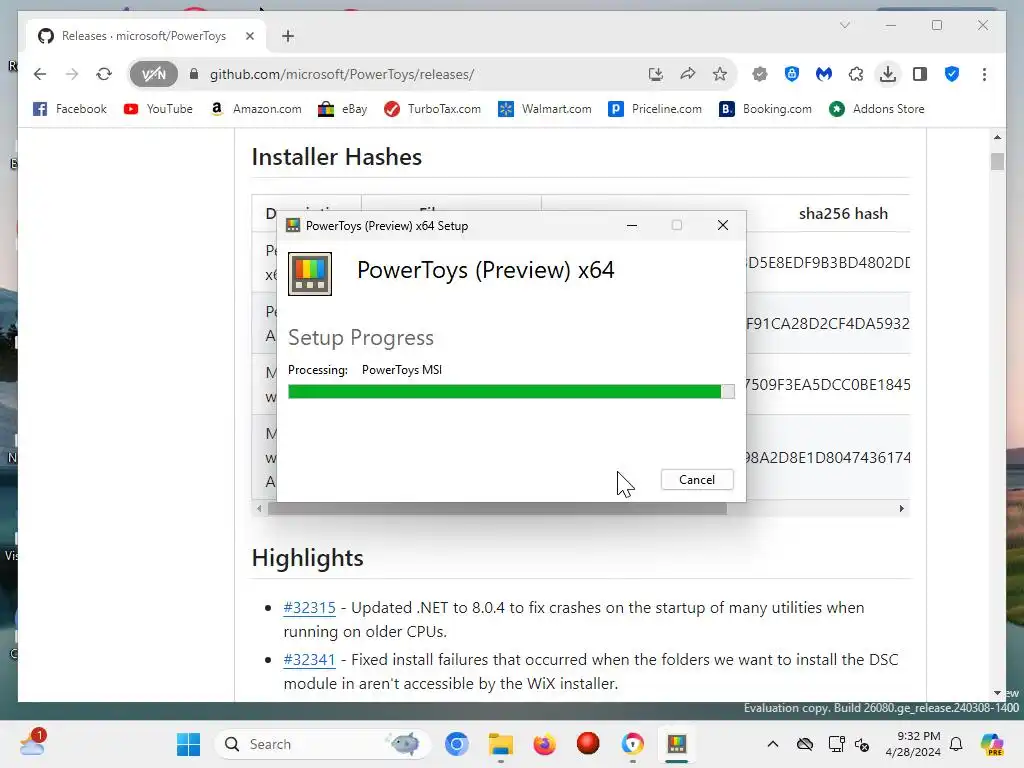This screenshot has width=1024, height=768.
Task: Open File Explorer from taskbar
Action: coord(501,744)
